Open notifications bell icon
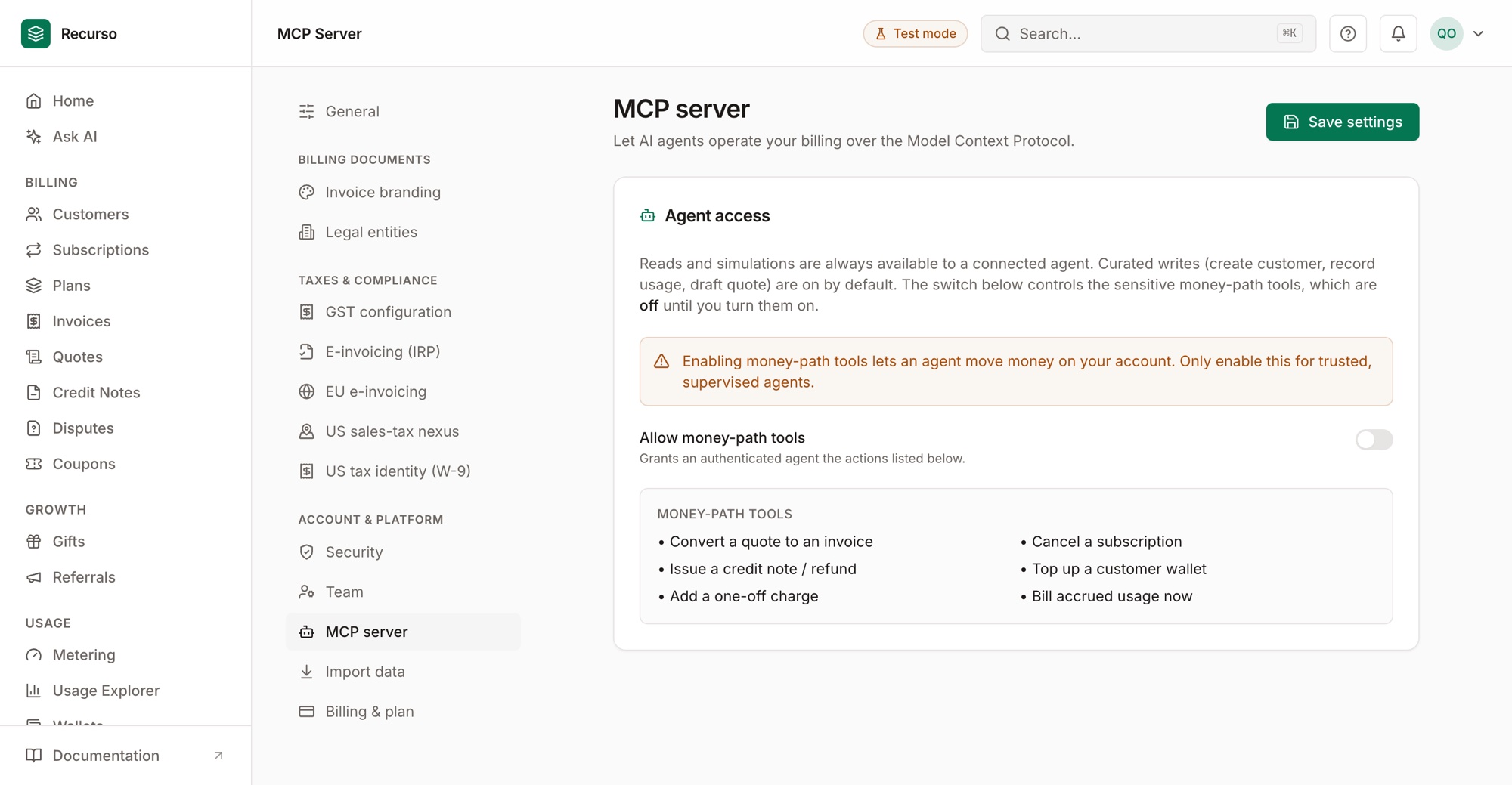The image size is (1512, 785). coord(1399,33)
